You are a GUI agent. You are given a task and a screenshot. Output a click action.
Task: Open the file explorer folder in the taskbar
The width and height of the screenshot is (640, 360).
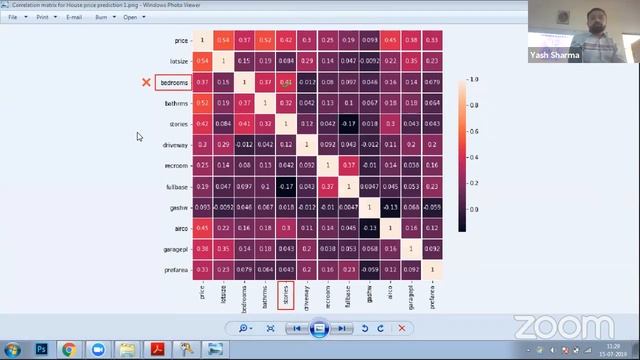(x=127, y=349)
